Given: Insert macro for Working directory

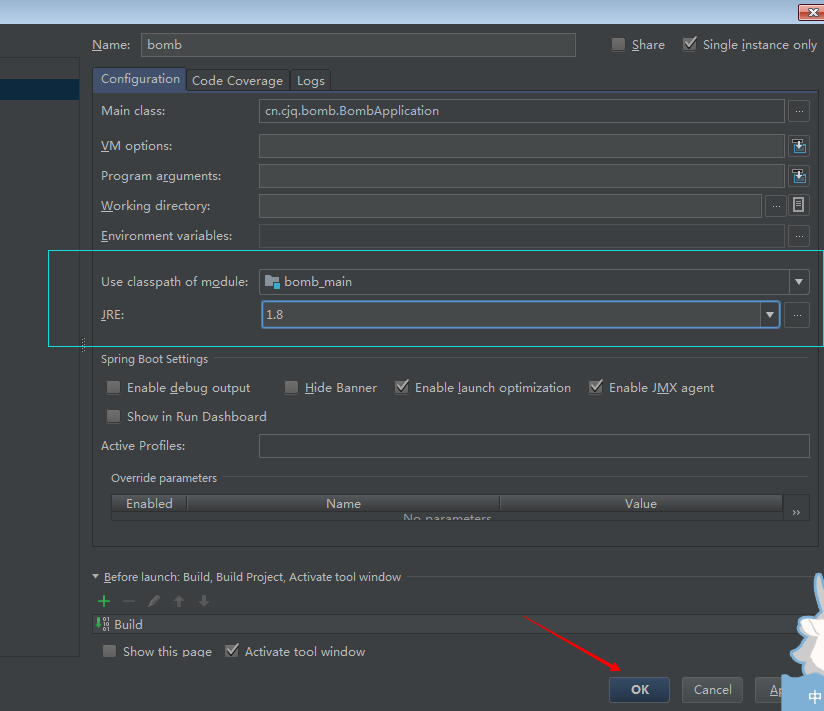Looking at the screenshot, I should (x=798, y=205).
